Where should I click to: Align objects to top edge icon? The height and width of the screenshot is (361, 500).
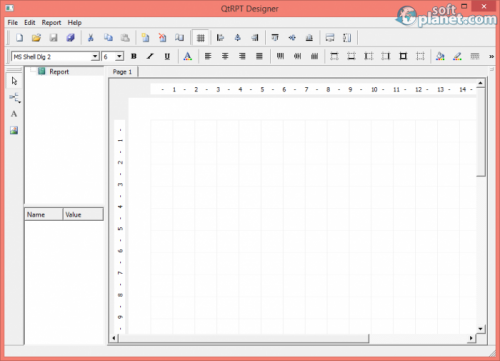(275, 38)
